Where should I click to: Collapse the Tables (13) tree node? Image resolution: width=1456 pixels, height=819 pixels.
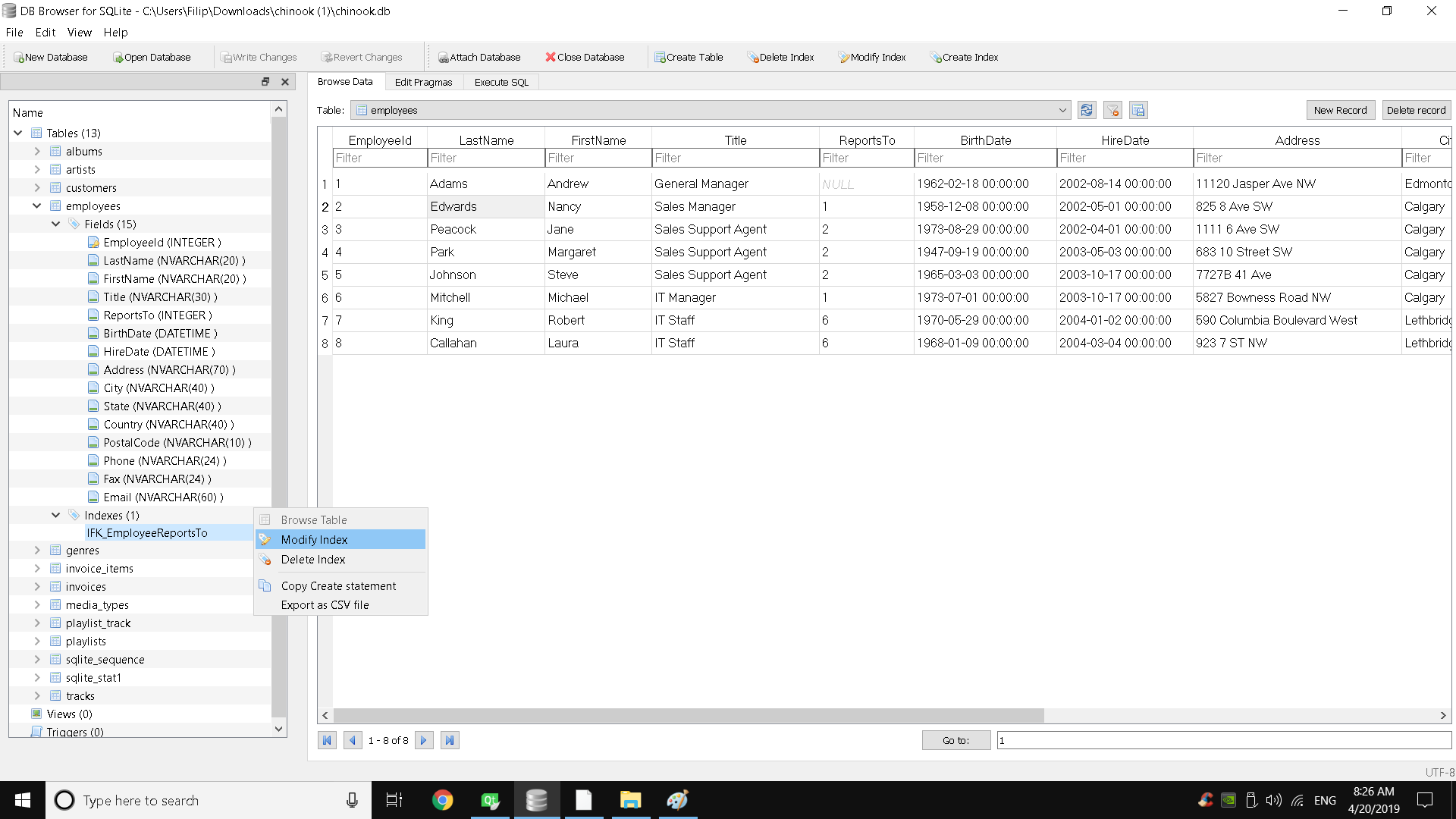coord(18,133)
